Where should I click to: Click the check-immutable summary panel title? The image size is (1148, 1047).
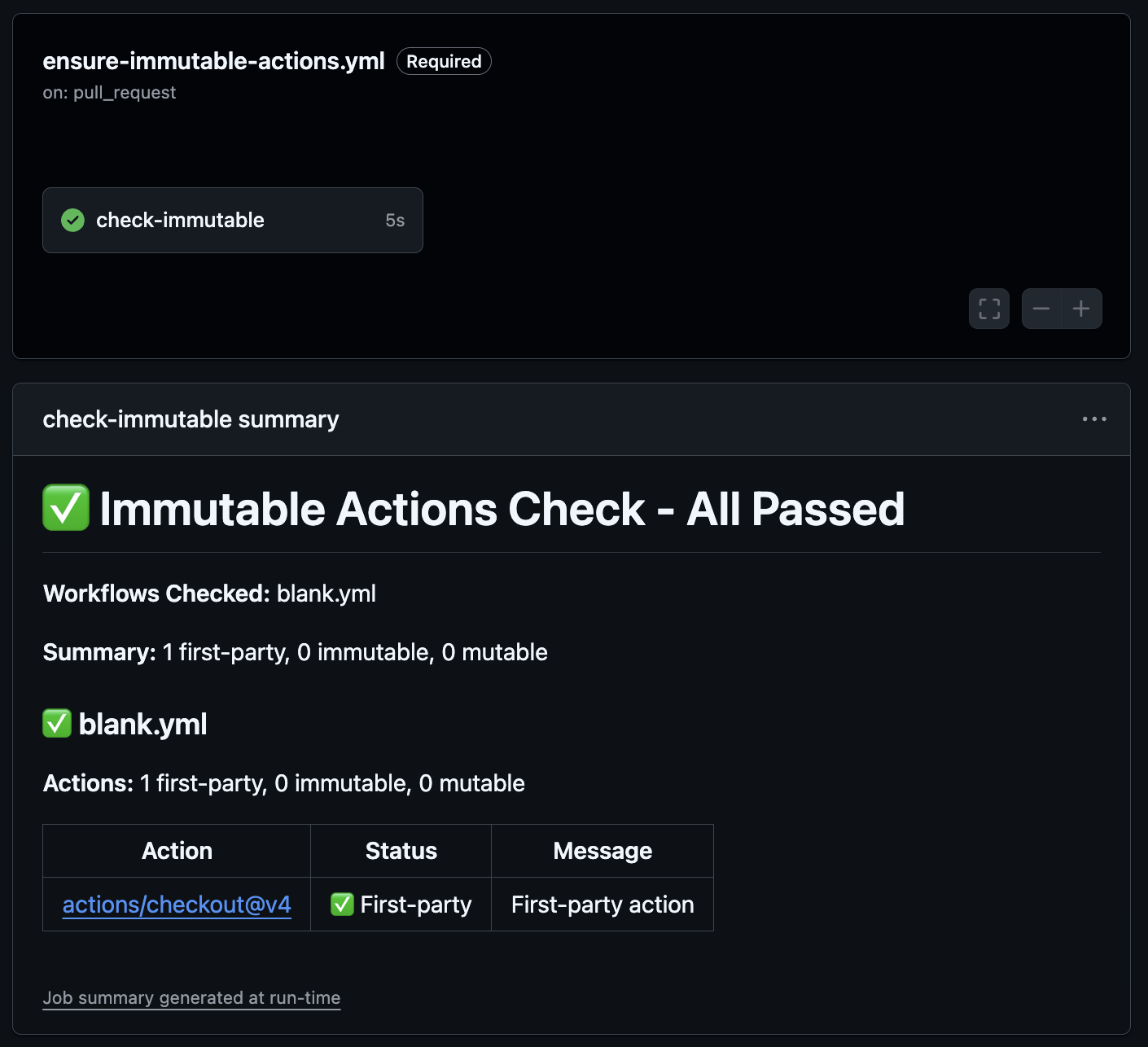pyautogui.click(x=191, y=419)
